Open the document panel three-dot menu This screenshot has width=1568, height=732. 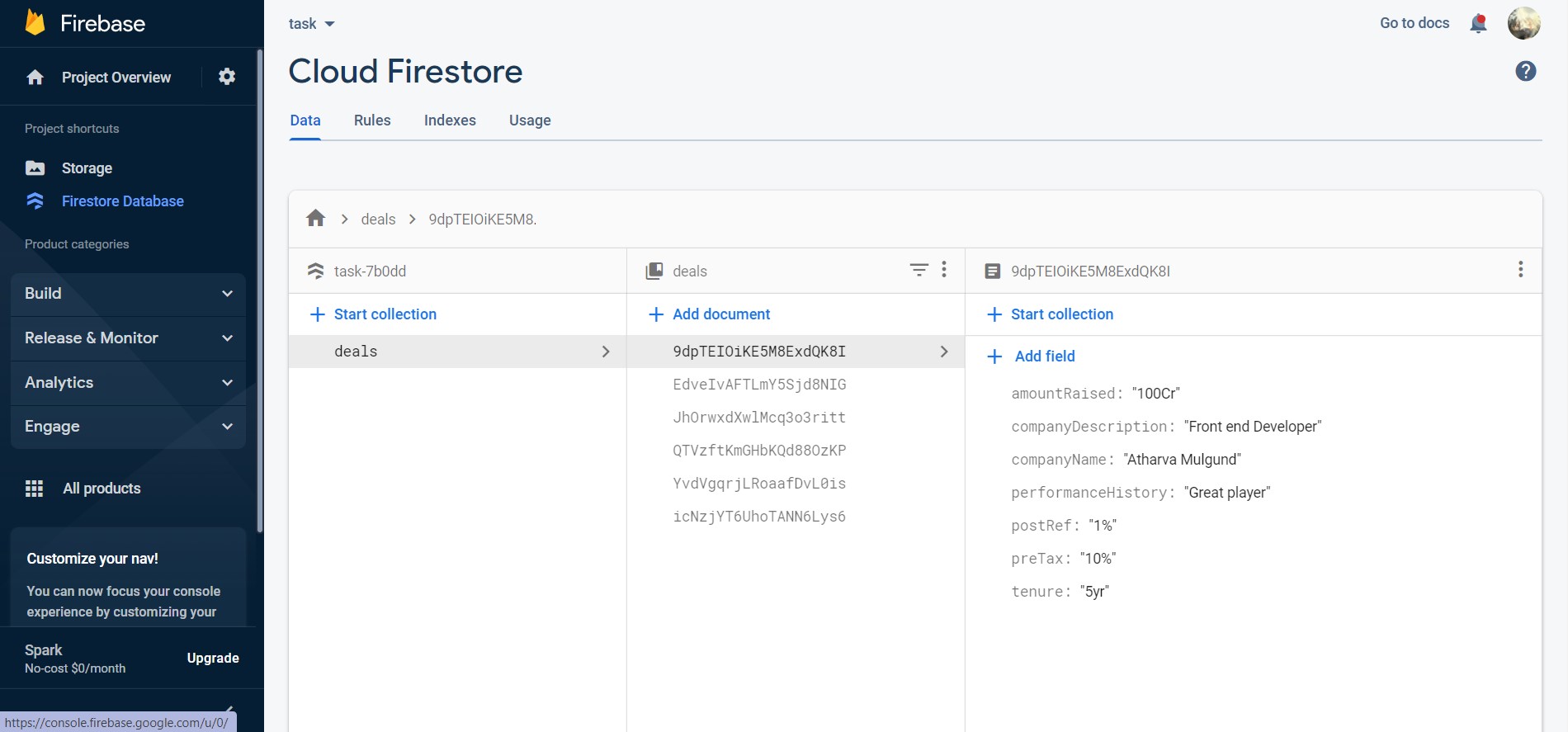click(1520, 270)
